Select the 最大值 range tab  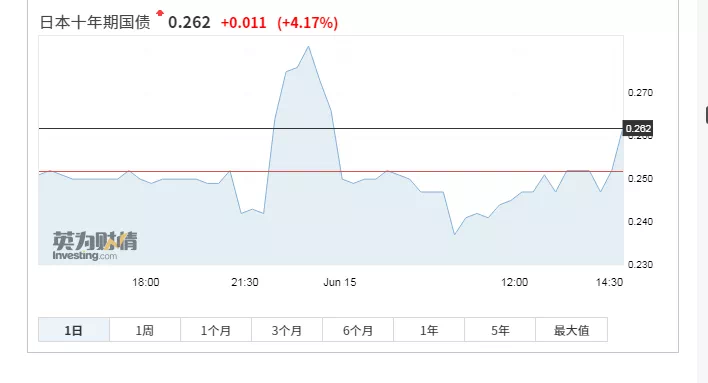click(572, 330)
